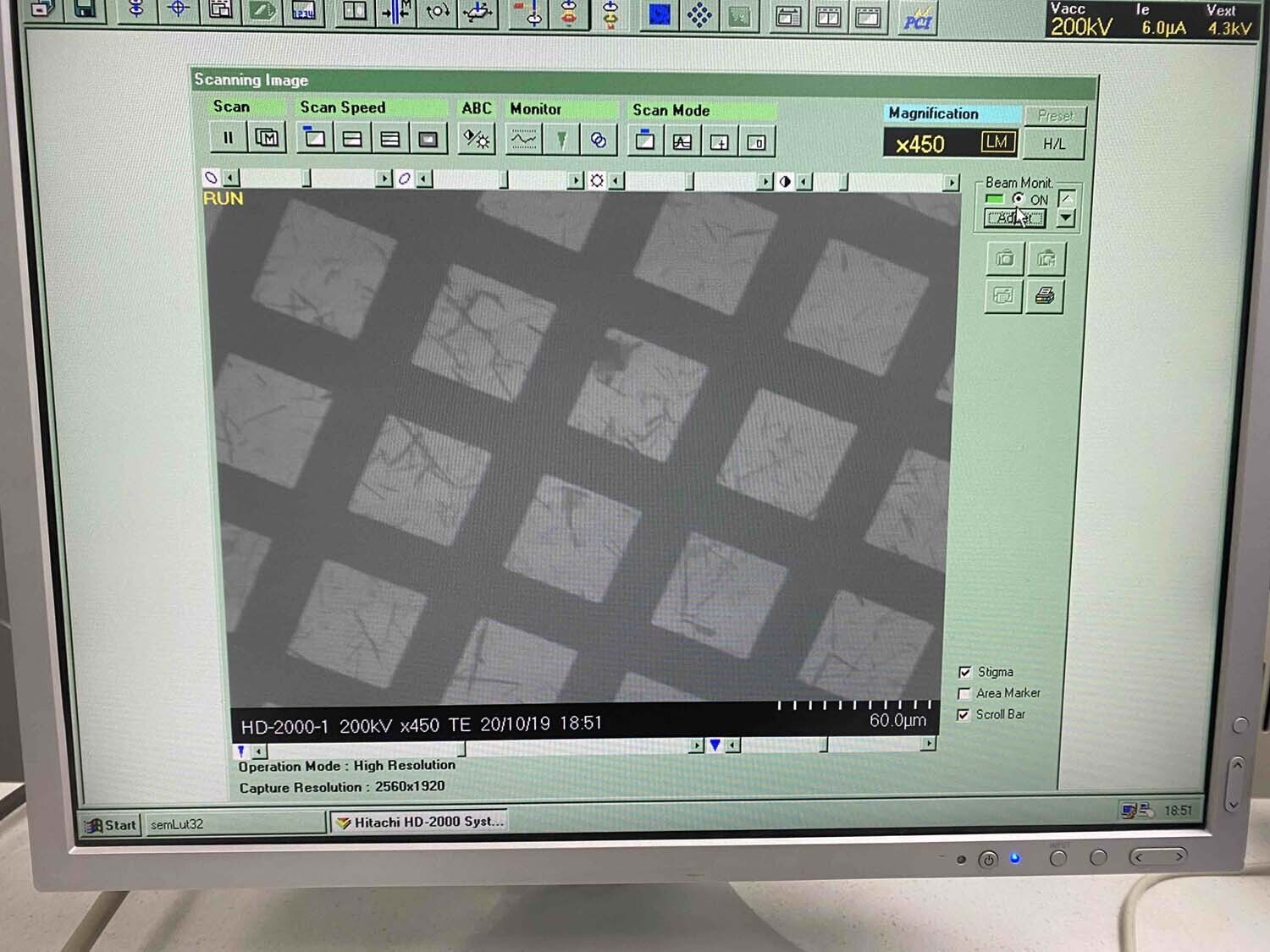Click the Beam Monit. small graph icon
This screenshot has height=952, width=1270.
[1066, 199]
